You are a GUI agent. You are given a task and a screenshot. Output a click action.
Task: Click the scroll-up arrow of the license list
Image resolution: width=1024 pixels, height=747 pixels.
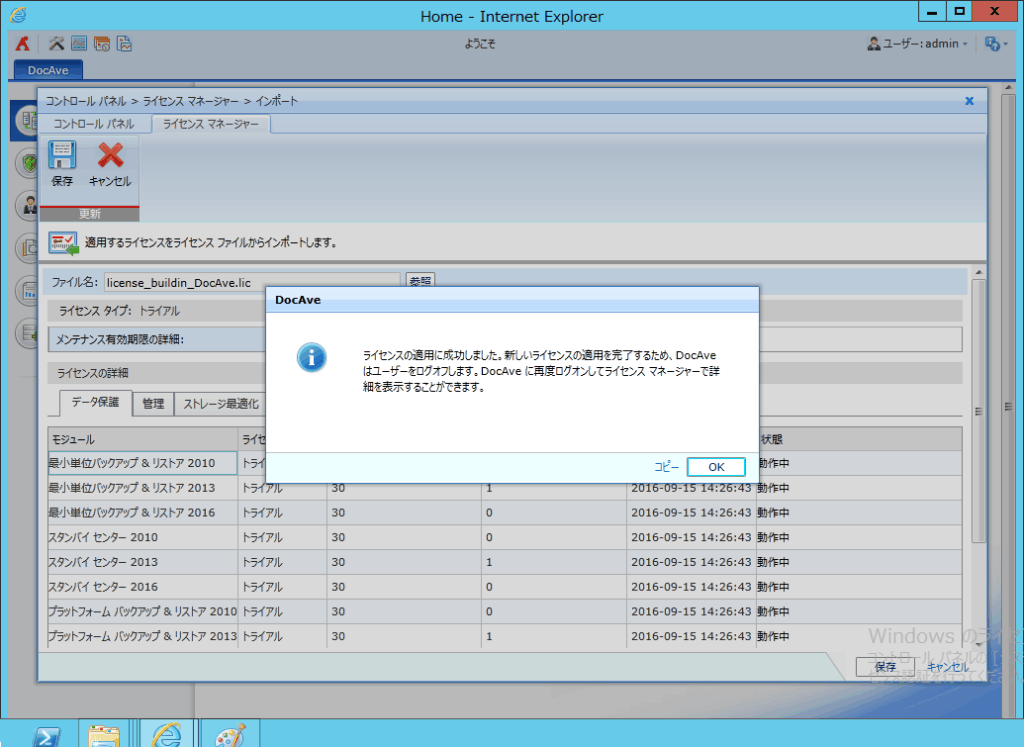[x=978, y=272]
